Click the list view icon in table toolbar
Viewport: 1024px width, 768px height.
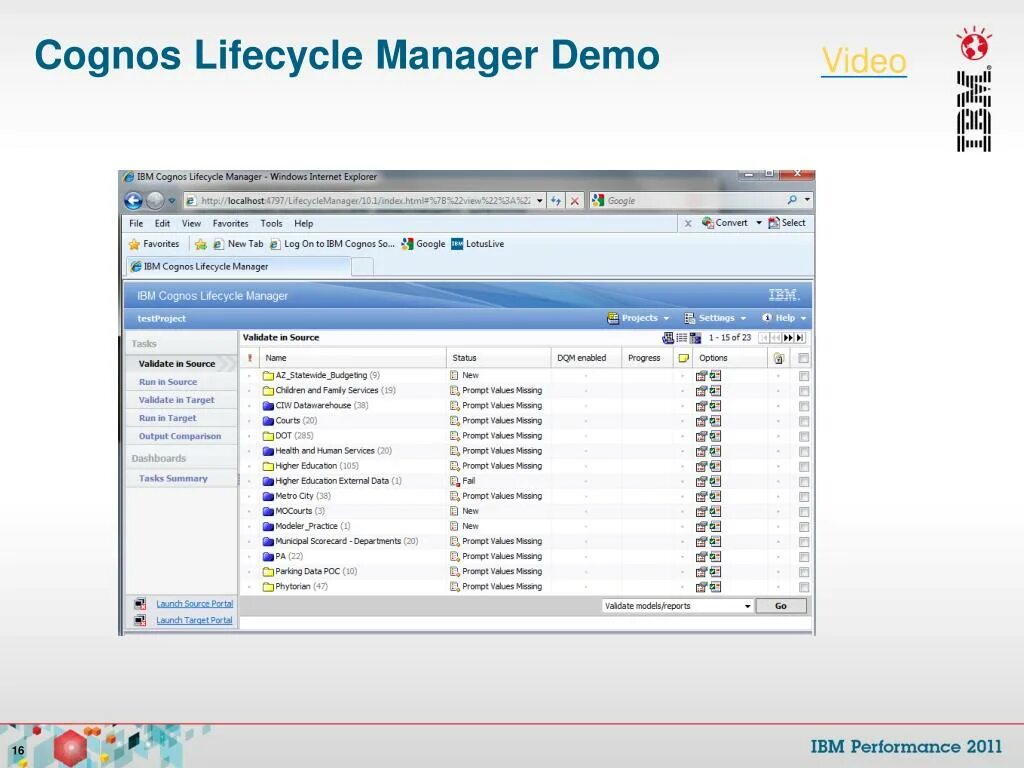pyautogui.click(x=682, y=338)
